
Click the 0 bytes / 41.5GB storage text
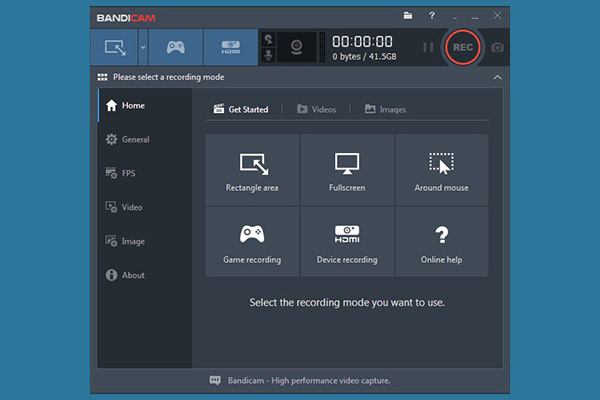(x=364, y=57)
